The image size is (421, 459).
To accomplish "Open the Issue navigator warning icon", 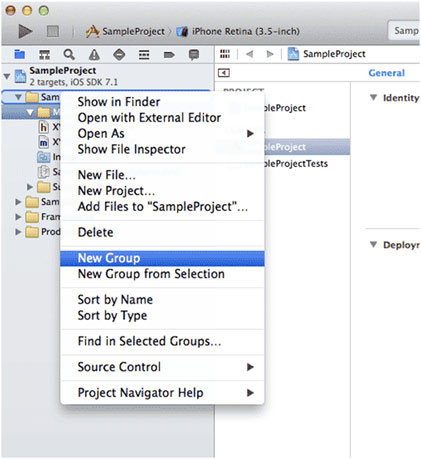I will point(94,54).
